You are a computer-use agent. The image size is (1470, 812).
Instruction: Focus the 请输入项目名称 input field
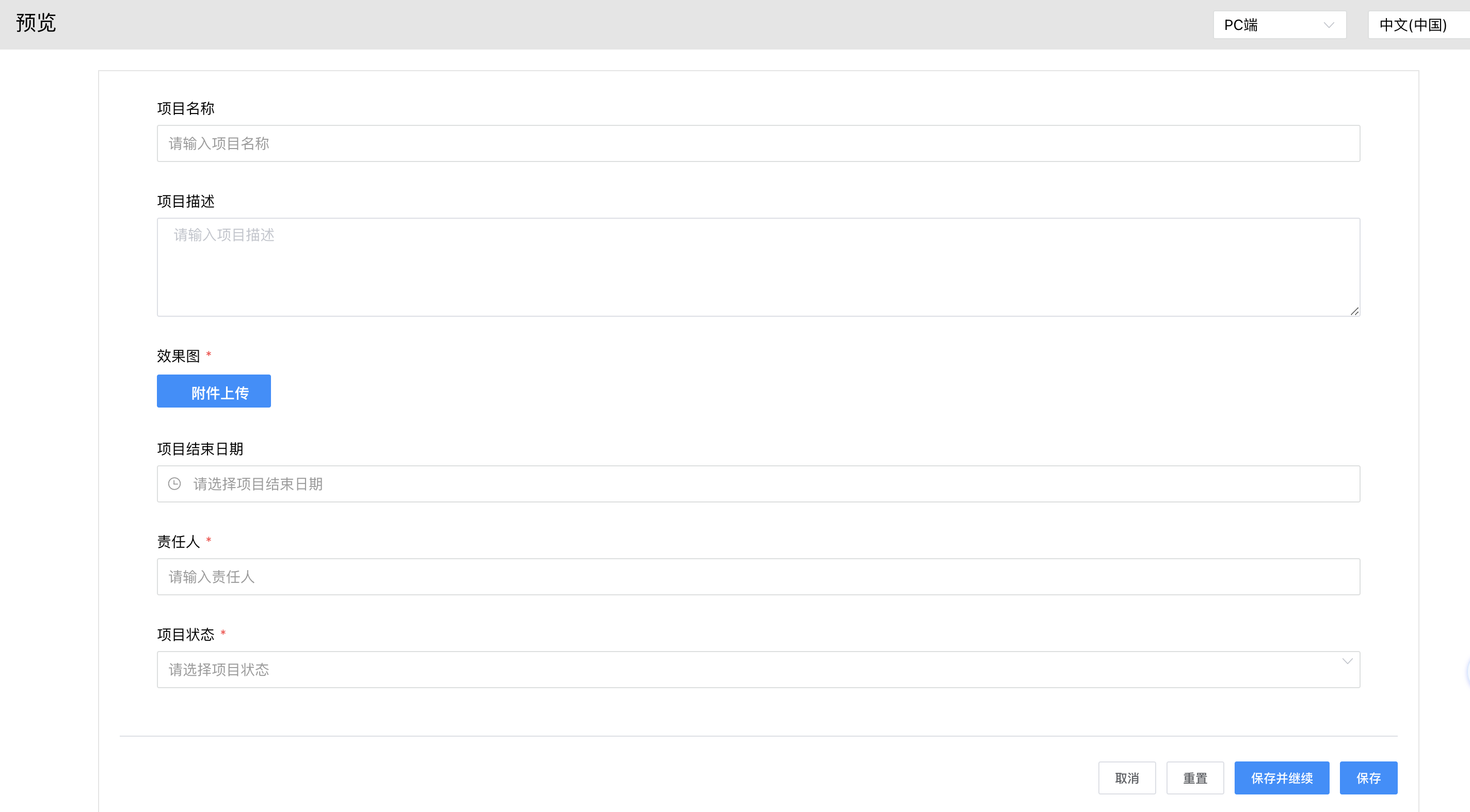(758, 144)
